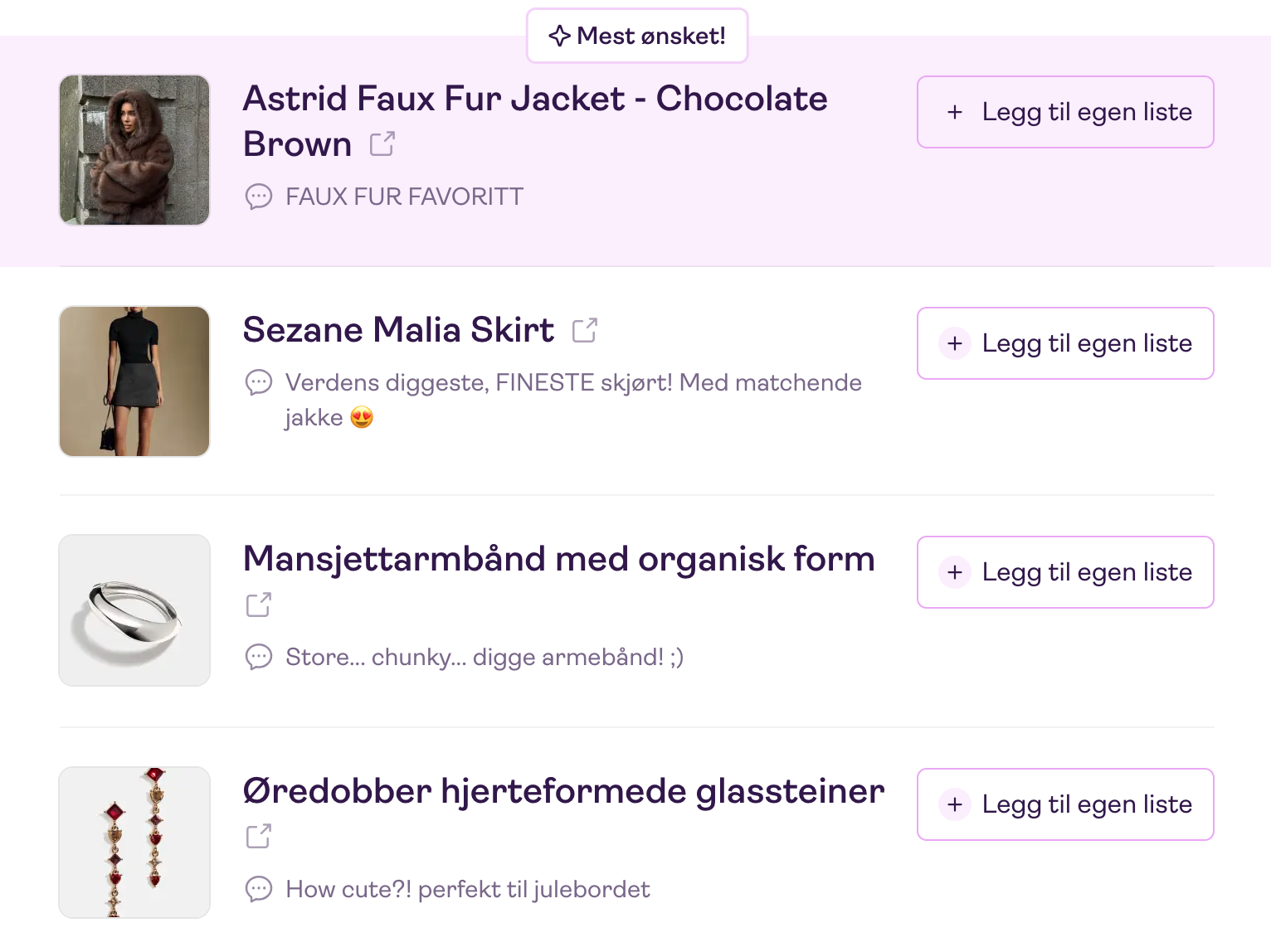This screenshot has width=1271, height=952.
Task: Add Astrid Faux Fur Jacket to own list
Action: click(x=1064, y=112)
